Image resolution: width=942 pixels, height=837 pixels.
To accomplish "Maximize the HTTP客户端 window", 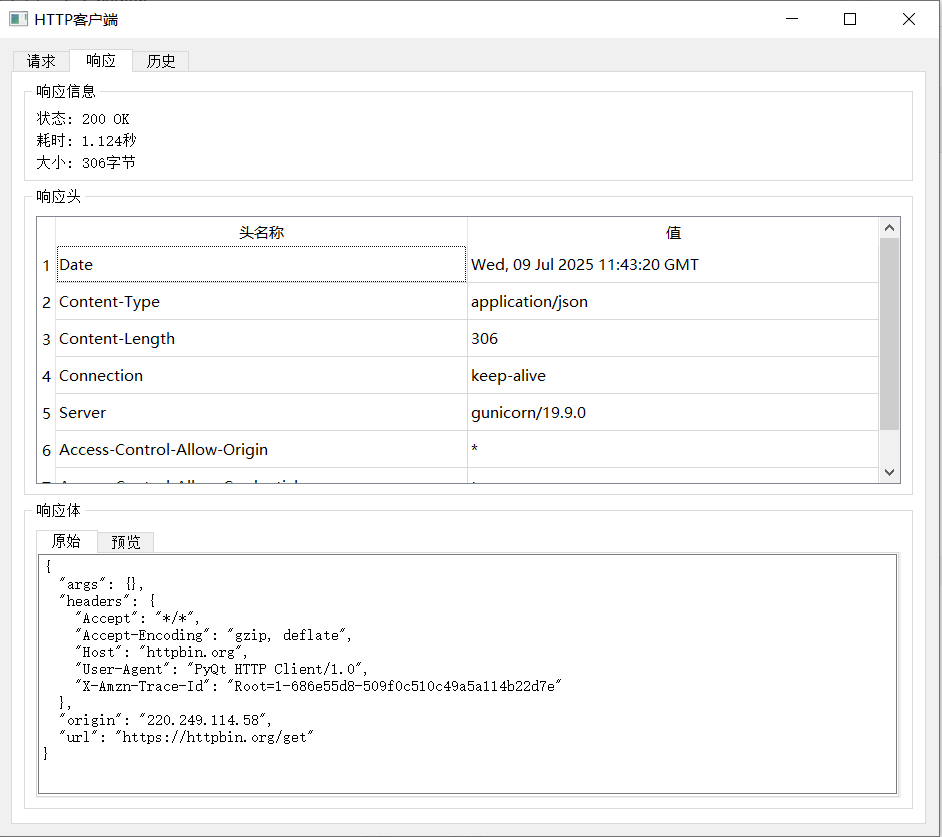I will 850,19.
